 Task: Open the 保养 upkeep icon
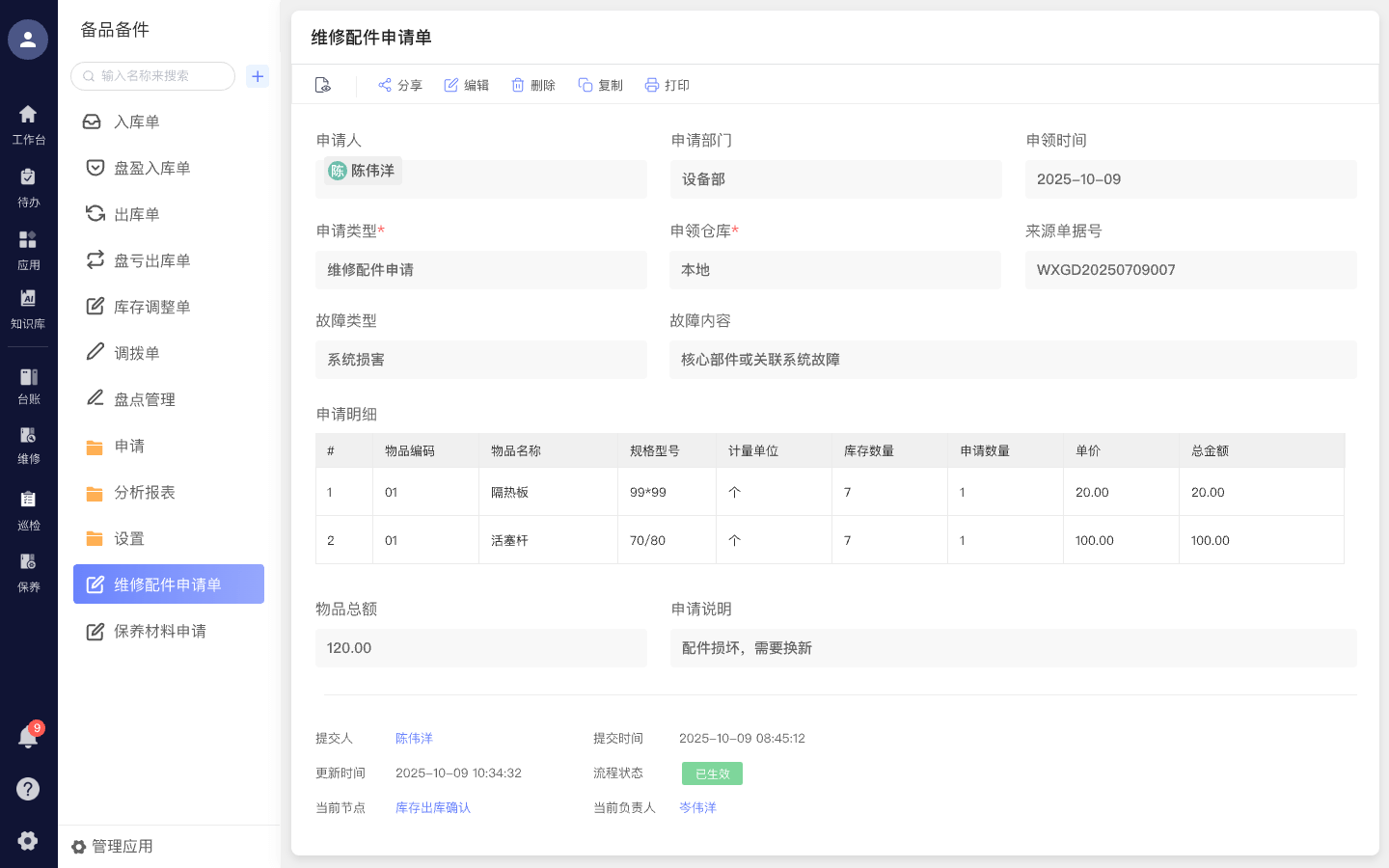point(28,569)
